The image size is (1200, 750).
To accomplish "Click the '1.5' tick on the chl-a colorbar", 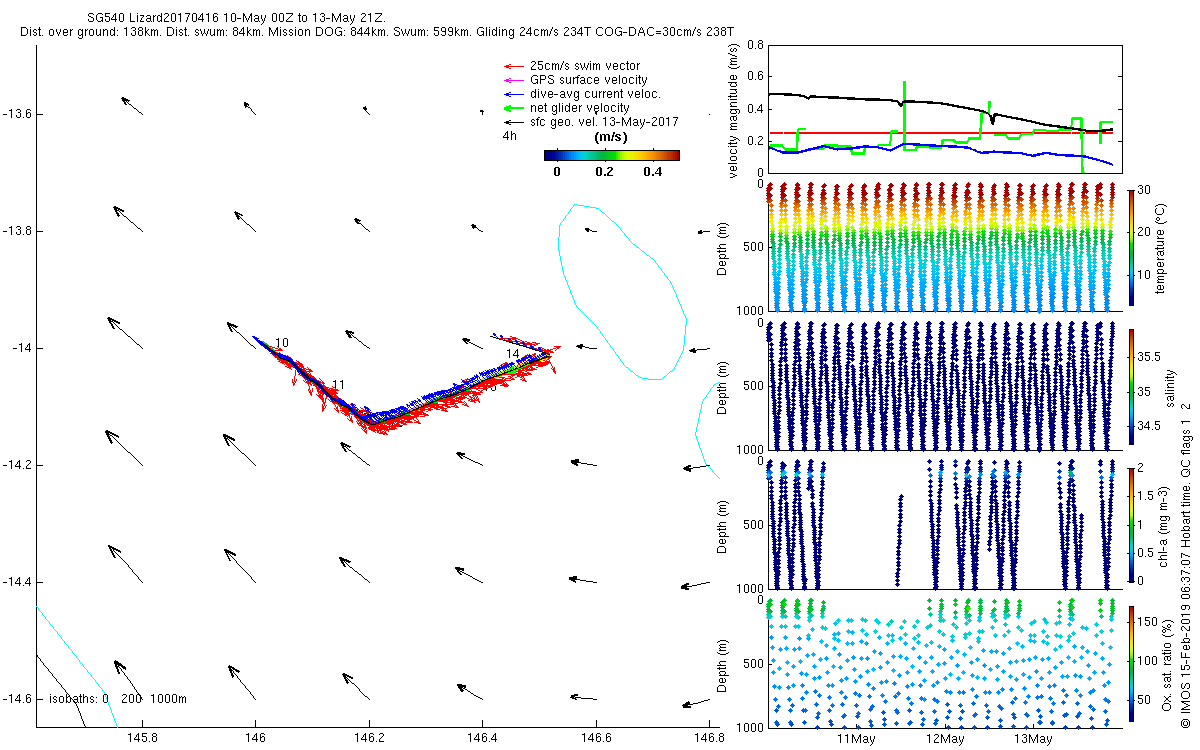I will click(x=1147, y=495).
